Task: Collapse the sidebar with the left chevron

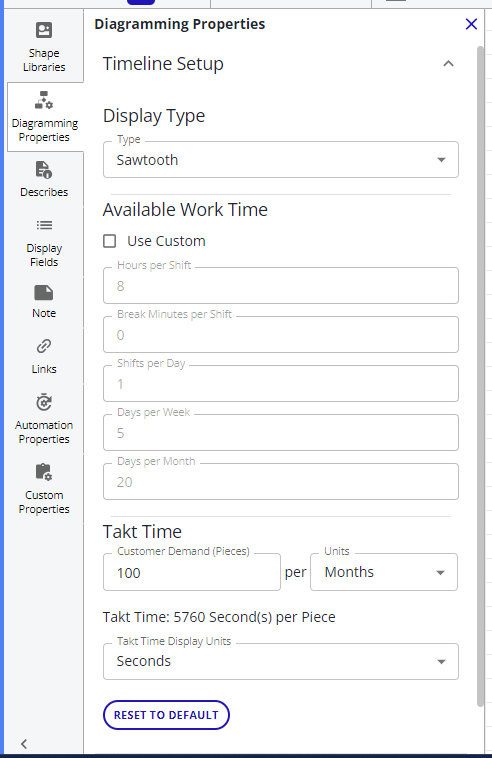Action: (24, 743)
